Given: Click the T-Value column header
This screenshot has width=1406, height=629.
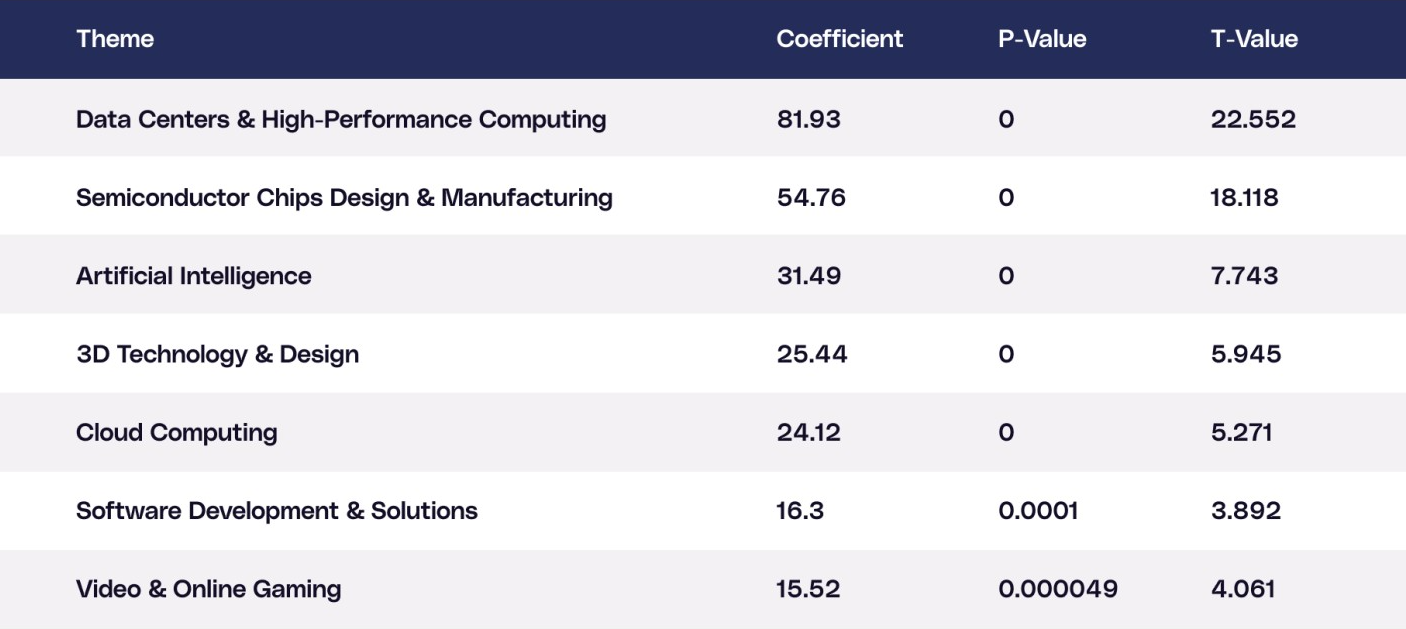Looking at the screenshot, I should (1254, 39).
